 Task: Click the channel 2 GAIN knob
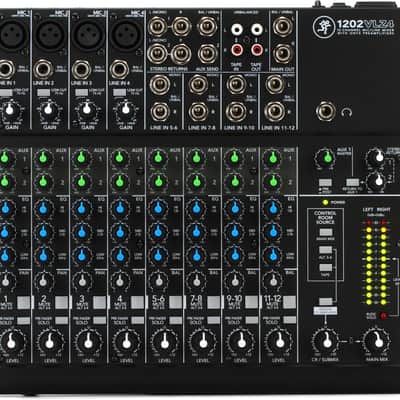(x=49, y=110)
